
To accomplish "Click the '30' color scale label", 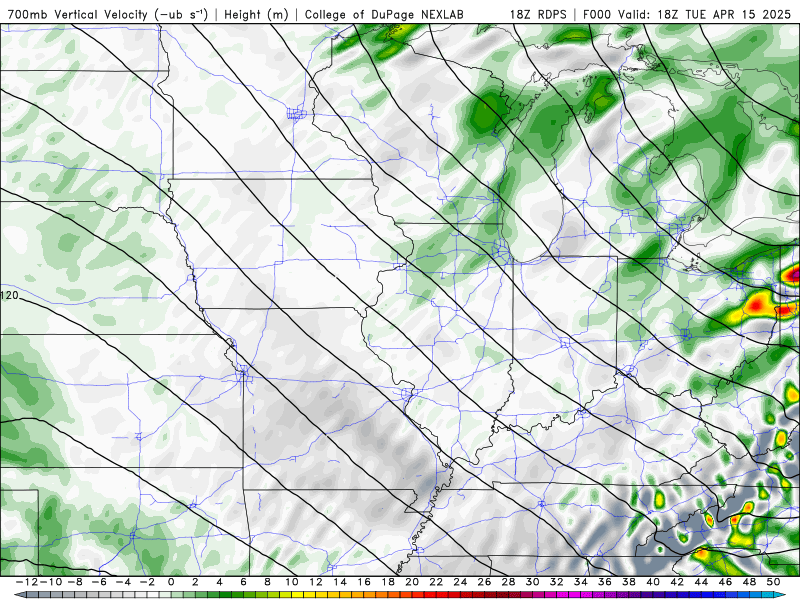I will pos(532,582).
